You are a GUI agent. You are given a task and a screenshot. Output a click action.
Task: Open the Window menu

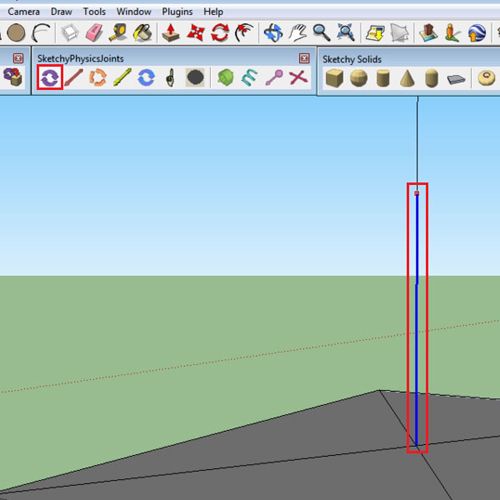pyautogui.click(x=134, y=12)
